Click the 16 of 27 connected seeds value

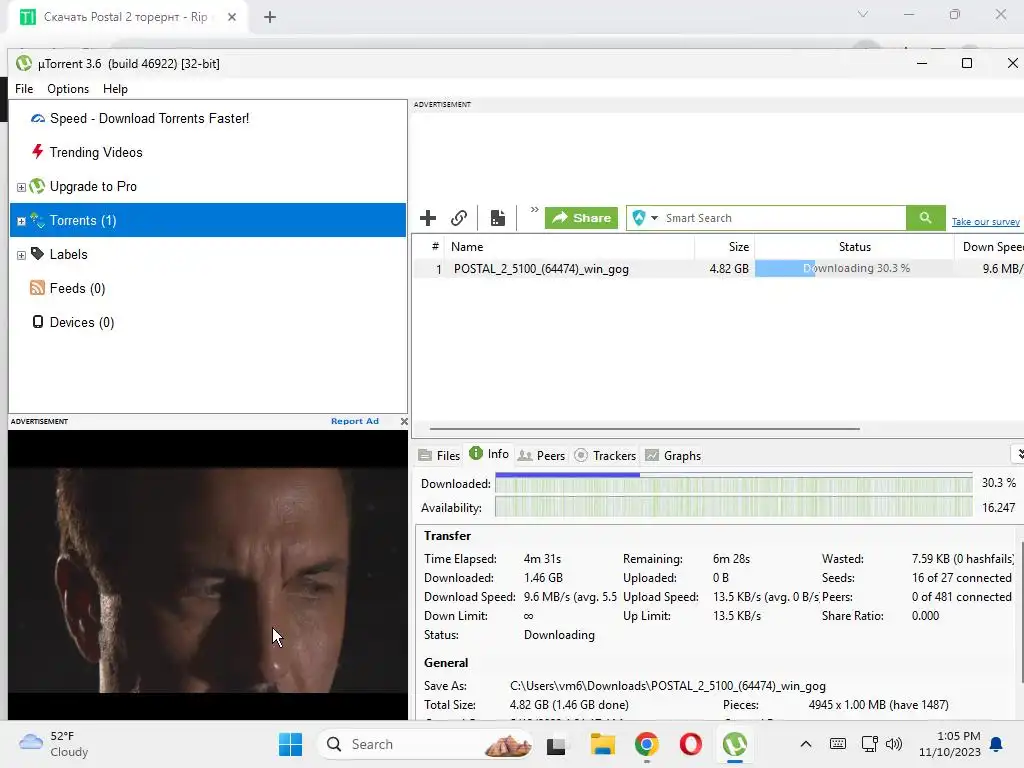tap(961, 578)
